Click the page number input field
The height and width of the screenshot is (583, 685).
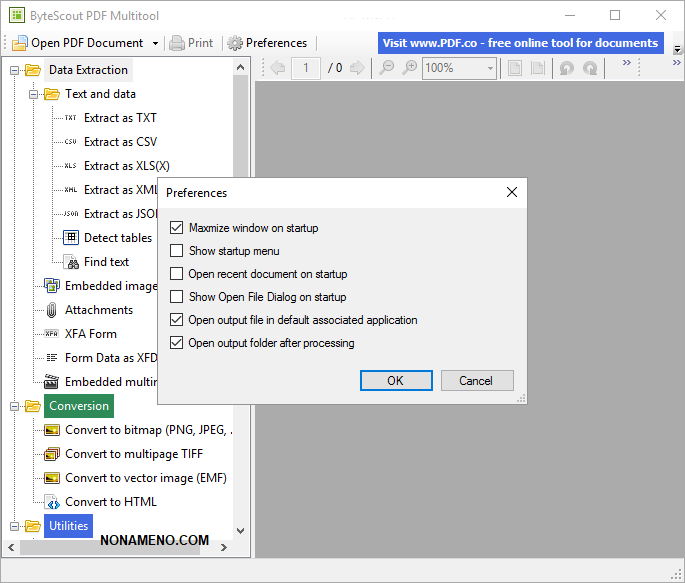point(305,68)
